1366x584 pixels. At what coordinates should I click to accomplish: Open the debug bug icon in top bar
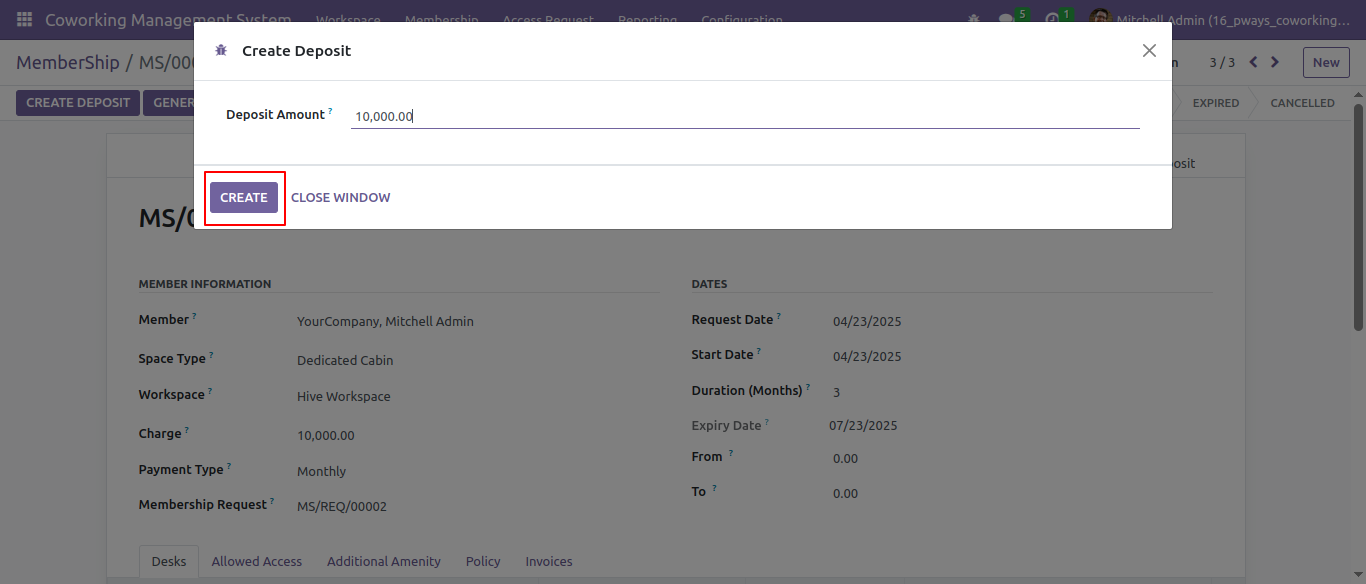pos(975,19)
